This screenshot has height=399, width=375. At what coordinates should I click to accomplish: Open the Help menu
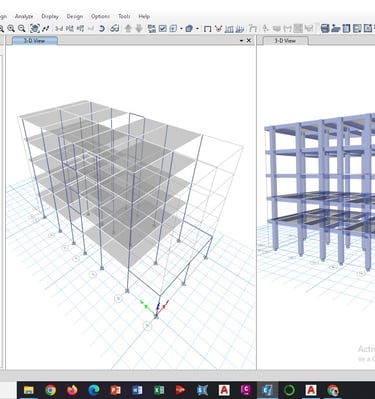pos(144,16)
